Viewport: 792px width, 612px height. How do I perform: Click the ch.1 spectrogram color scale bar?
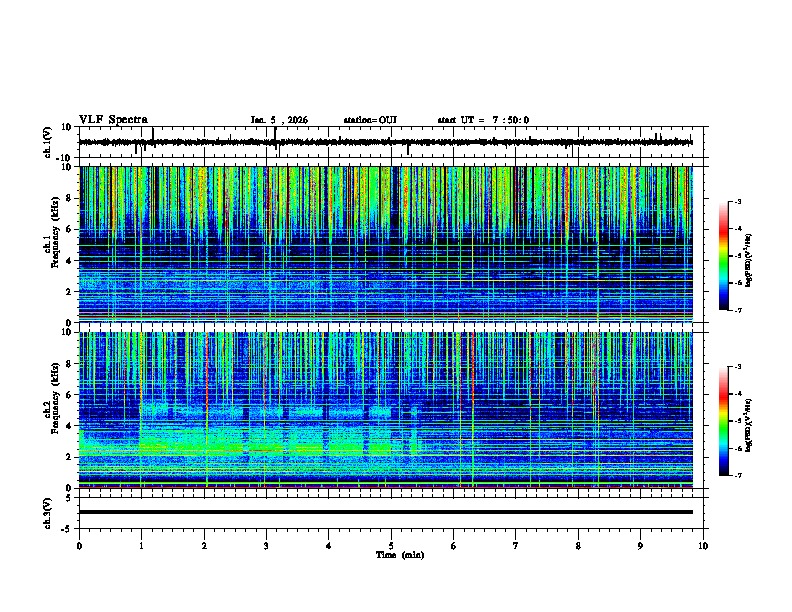coord(724,256)
